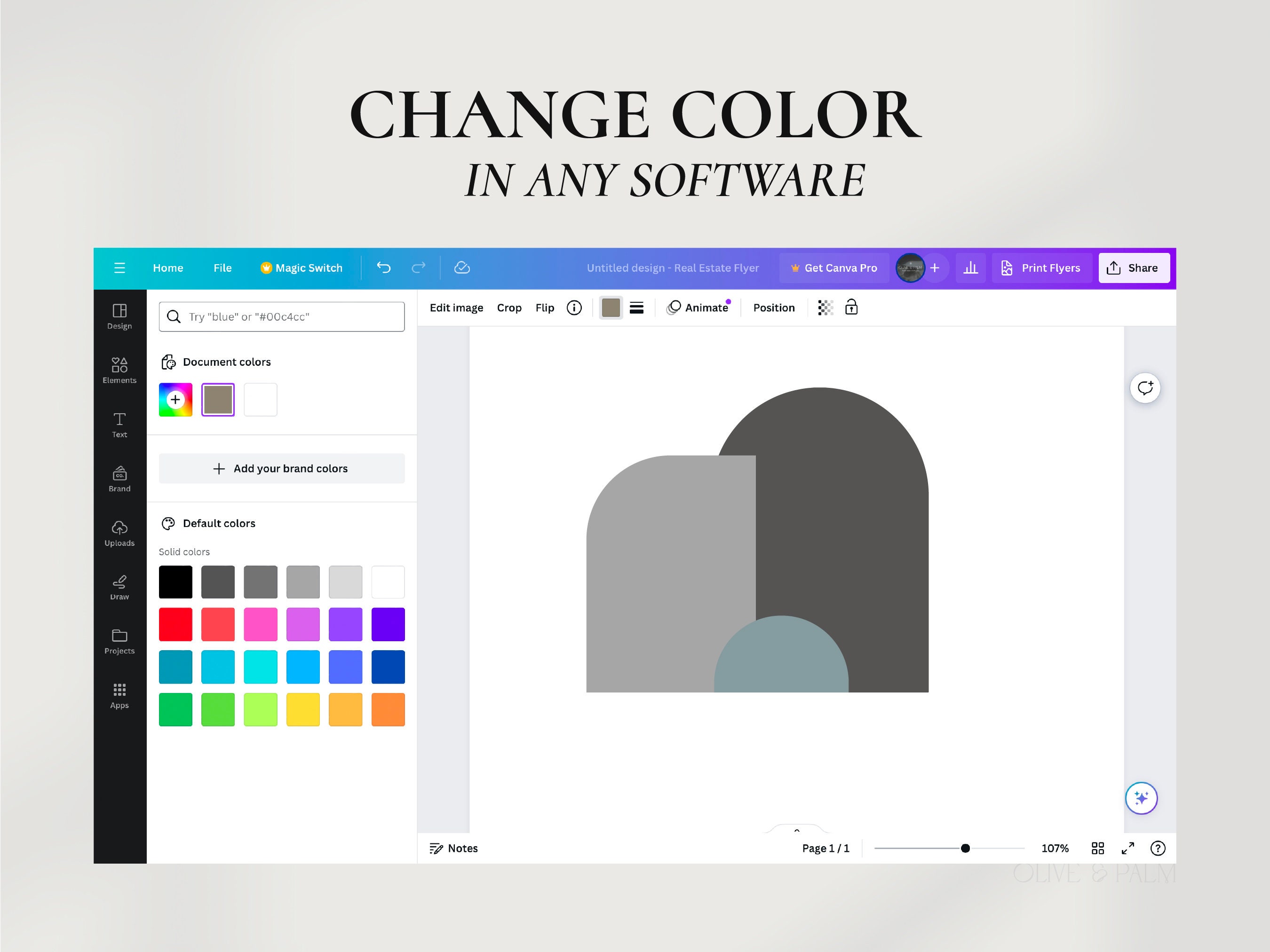Open the Projects panel

pyautogui.click(x=119, y=641)
